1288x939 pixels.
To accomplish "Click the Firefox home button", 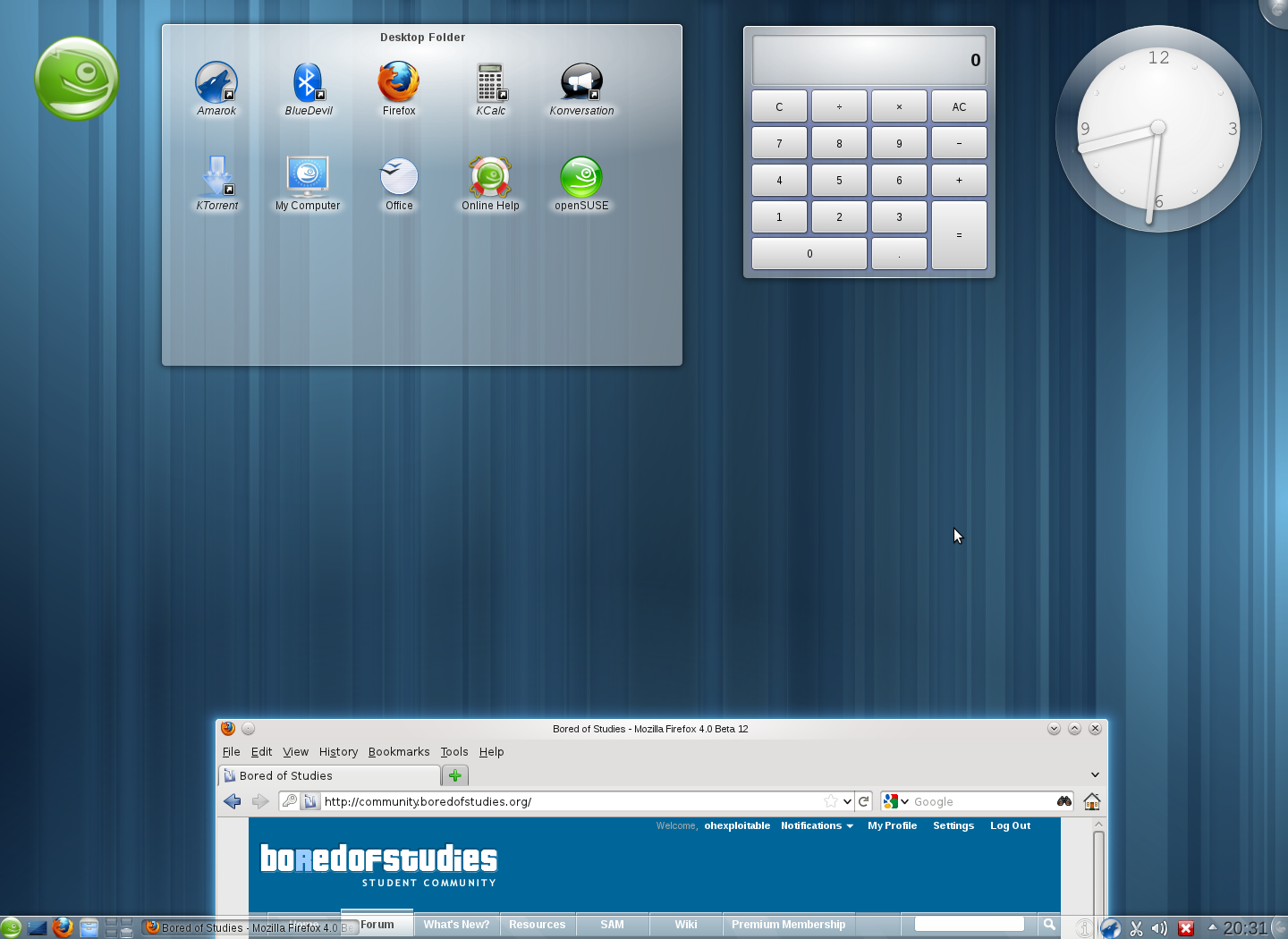I will (1091, 801).
